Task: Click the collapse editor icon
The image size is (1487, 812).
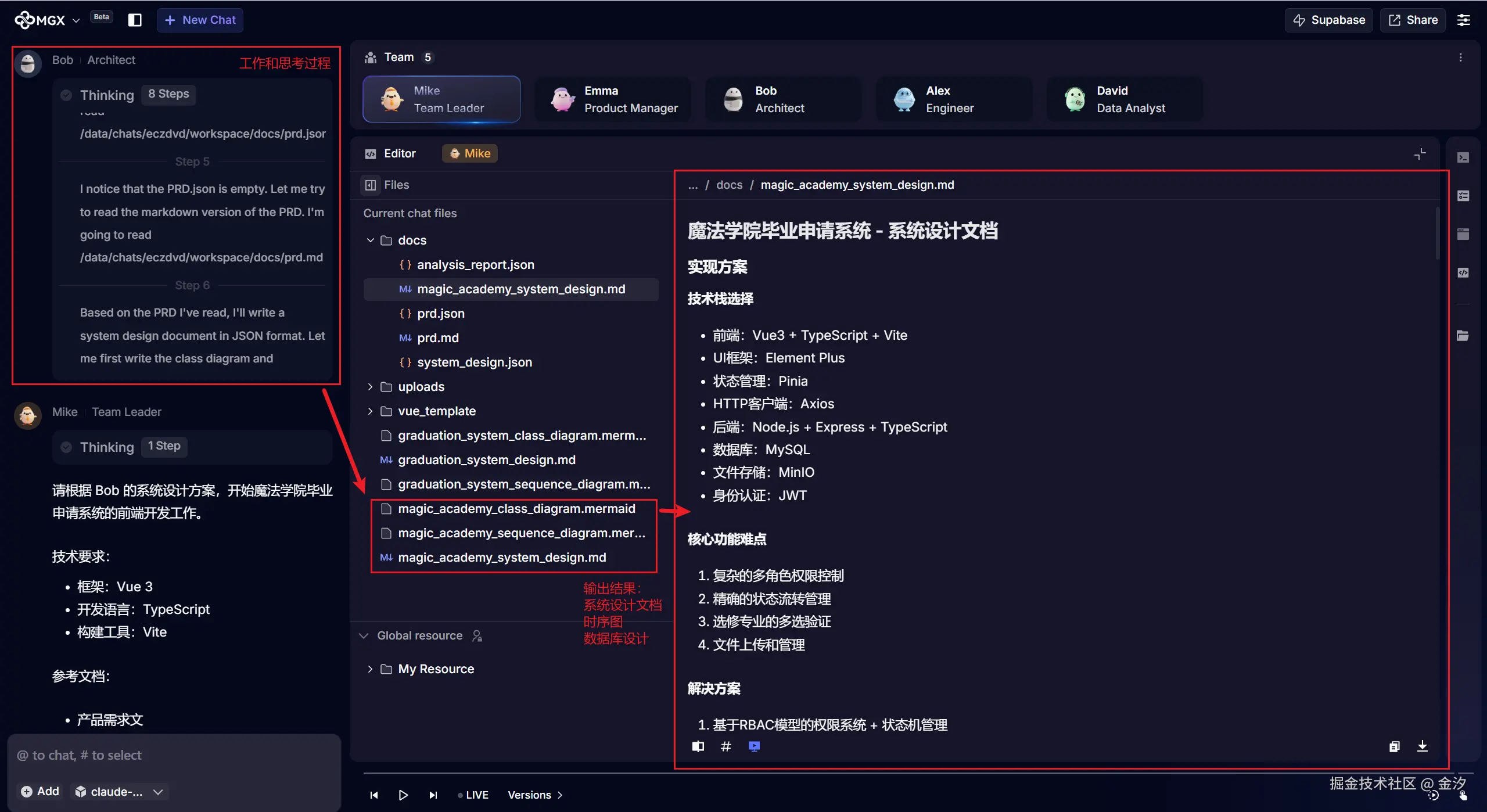Action: tap(1420, 153)
